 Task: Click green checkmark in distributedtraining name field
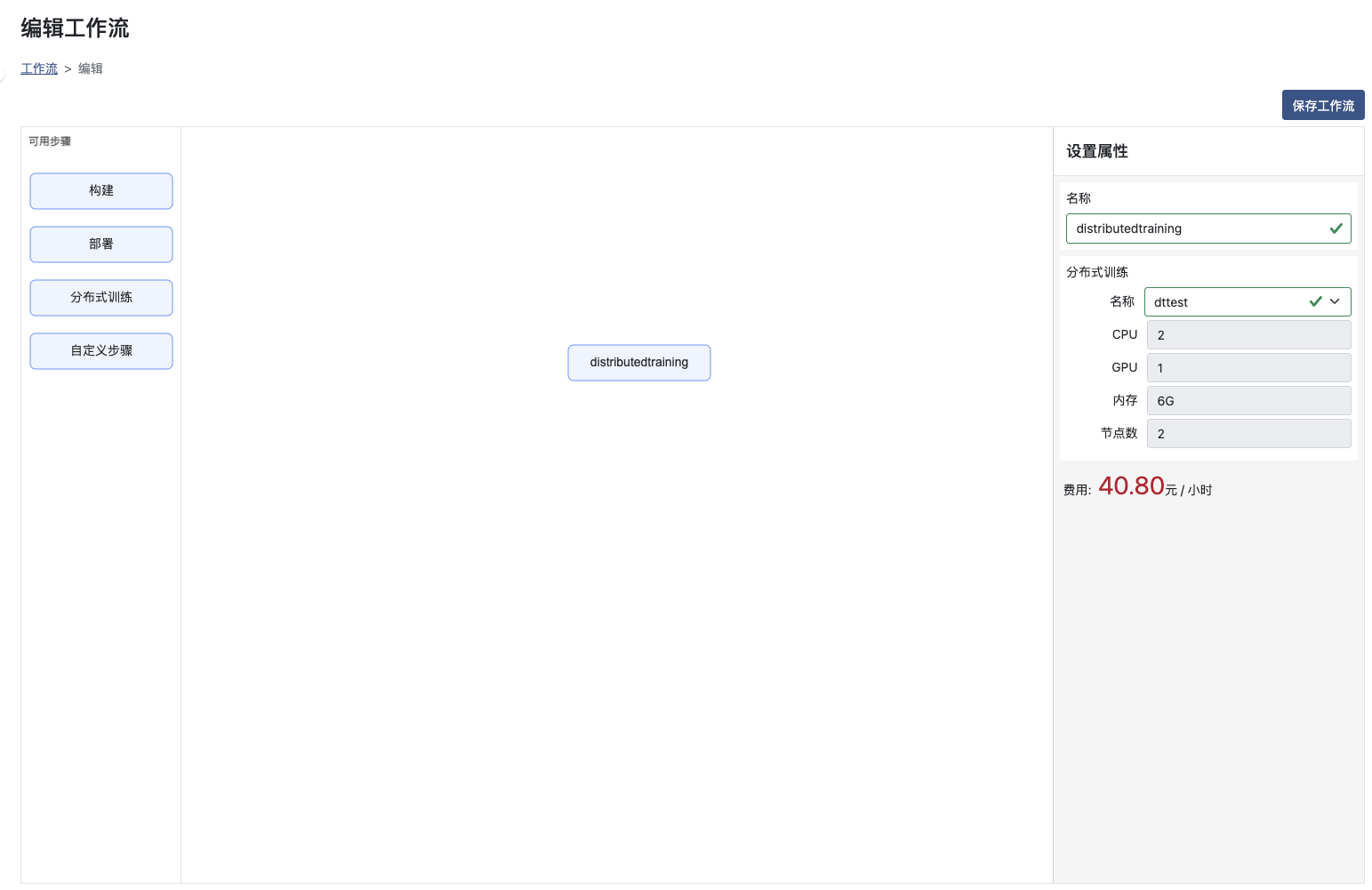[1336, 229]
